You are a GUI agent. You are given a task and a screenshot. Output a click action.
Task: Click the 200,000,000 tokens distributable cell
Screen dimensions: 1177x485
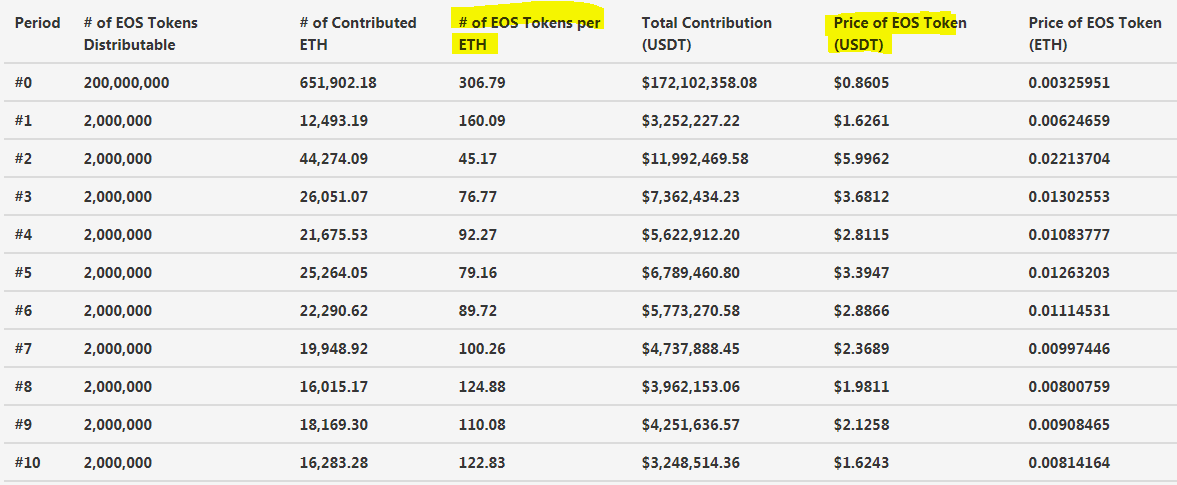pyautogui.click(x=127, y=83)
